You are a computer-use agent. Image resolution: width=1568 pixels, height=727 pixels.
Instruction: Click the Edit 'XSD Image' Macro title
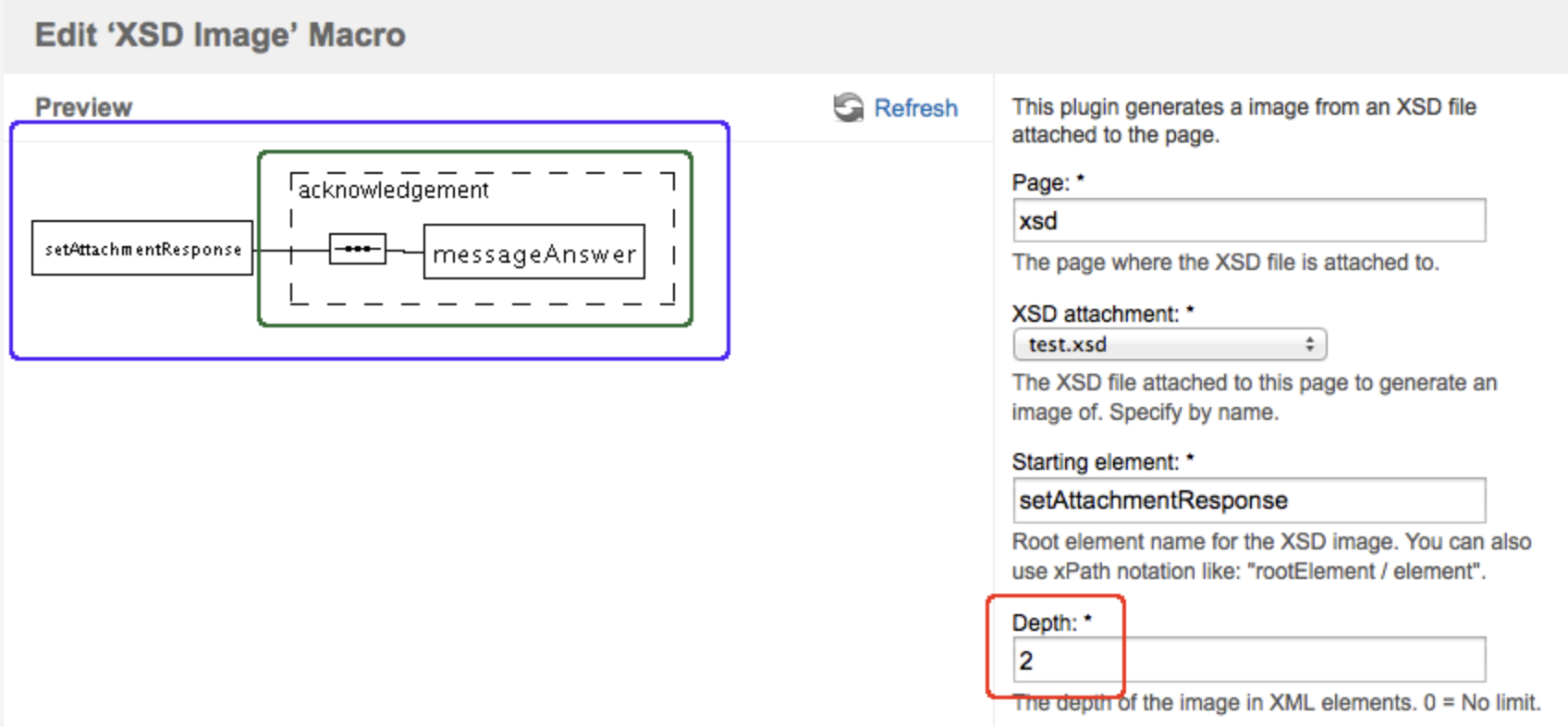(220, 35)
